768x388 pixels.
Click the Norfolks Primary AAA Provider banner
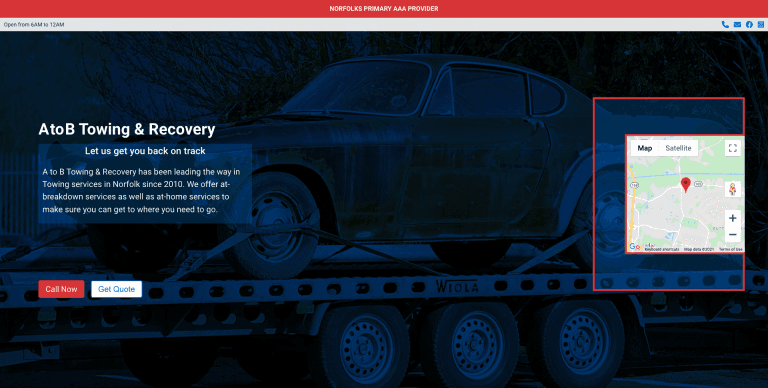(x=384, y=9)
